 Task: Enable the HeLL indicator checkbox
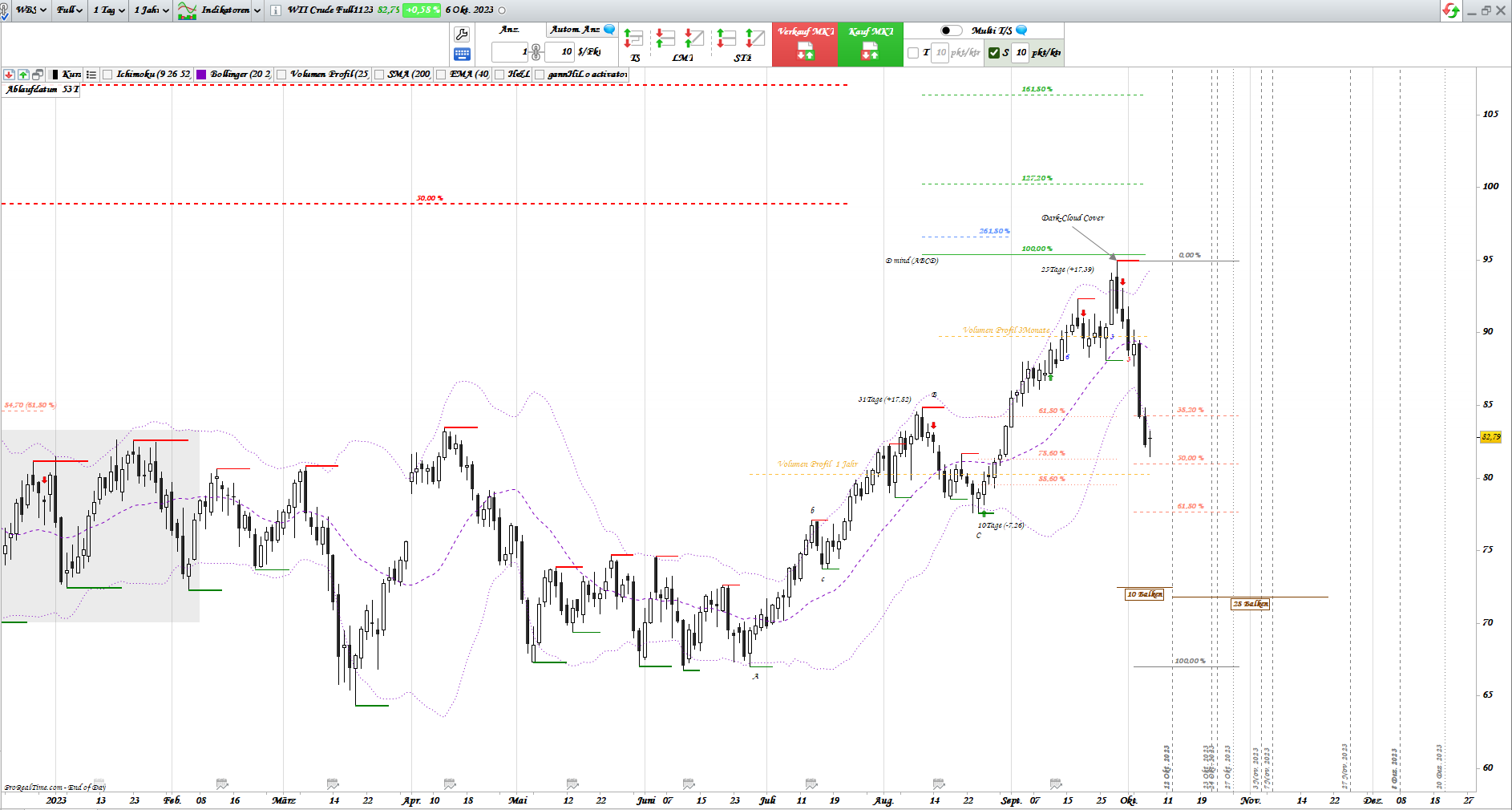coord(499,75)
